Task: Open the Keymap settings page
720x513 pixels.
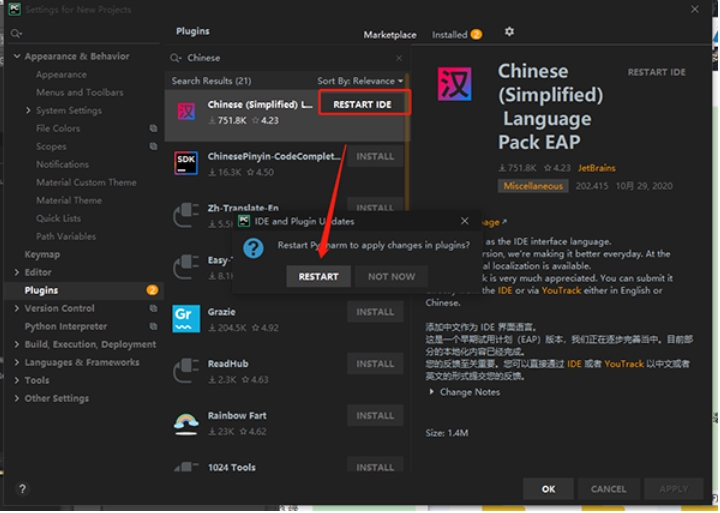Action: (42, 254)
